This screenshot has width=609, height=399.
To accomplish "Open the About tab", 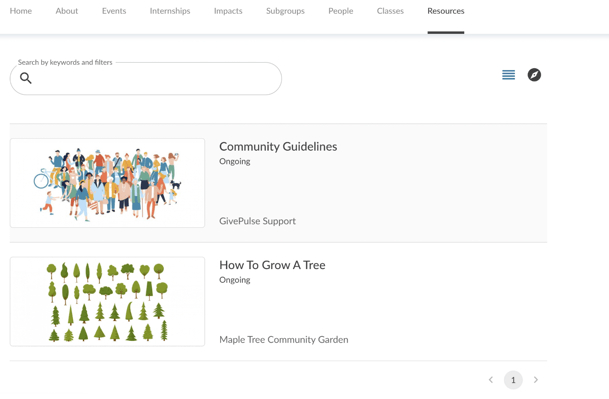I will pyautogui.click(x=67, y=11).
